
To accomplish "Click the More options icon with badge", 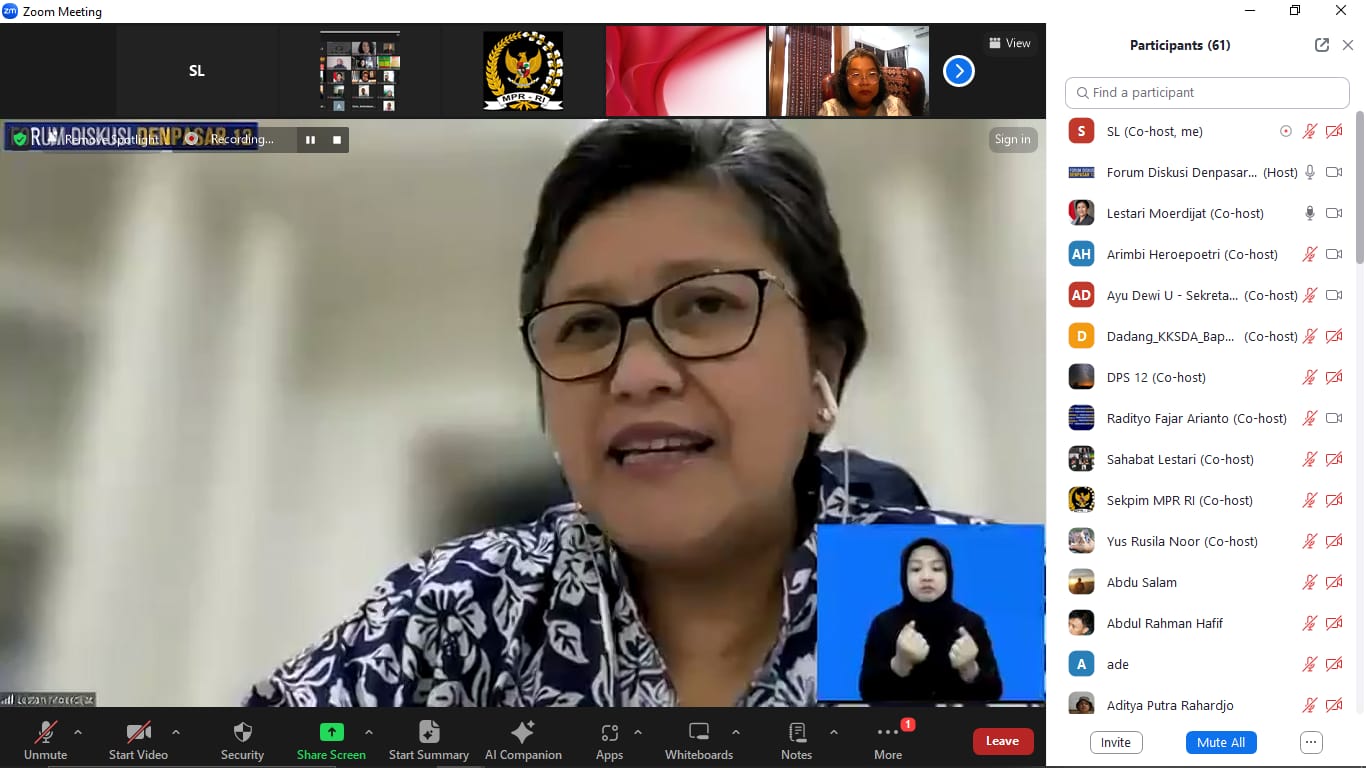I will pos(886,733).
